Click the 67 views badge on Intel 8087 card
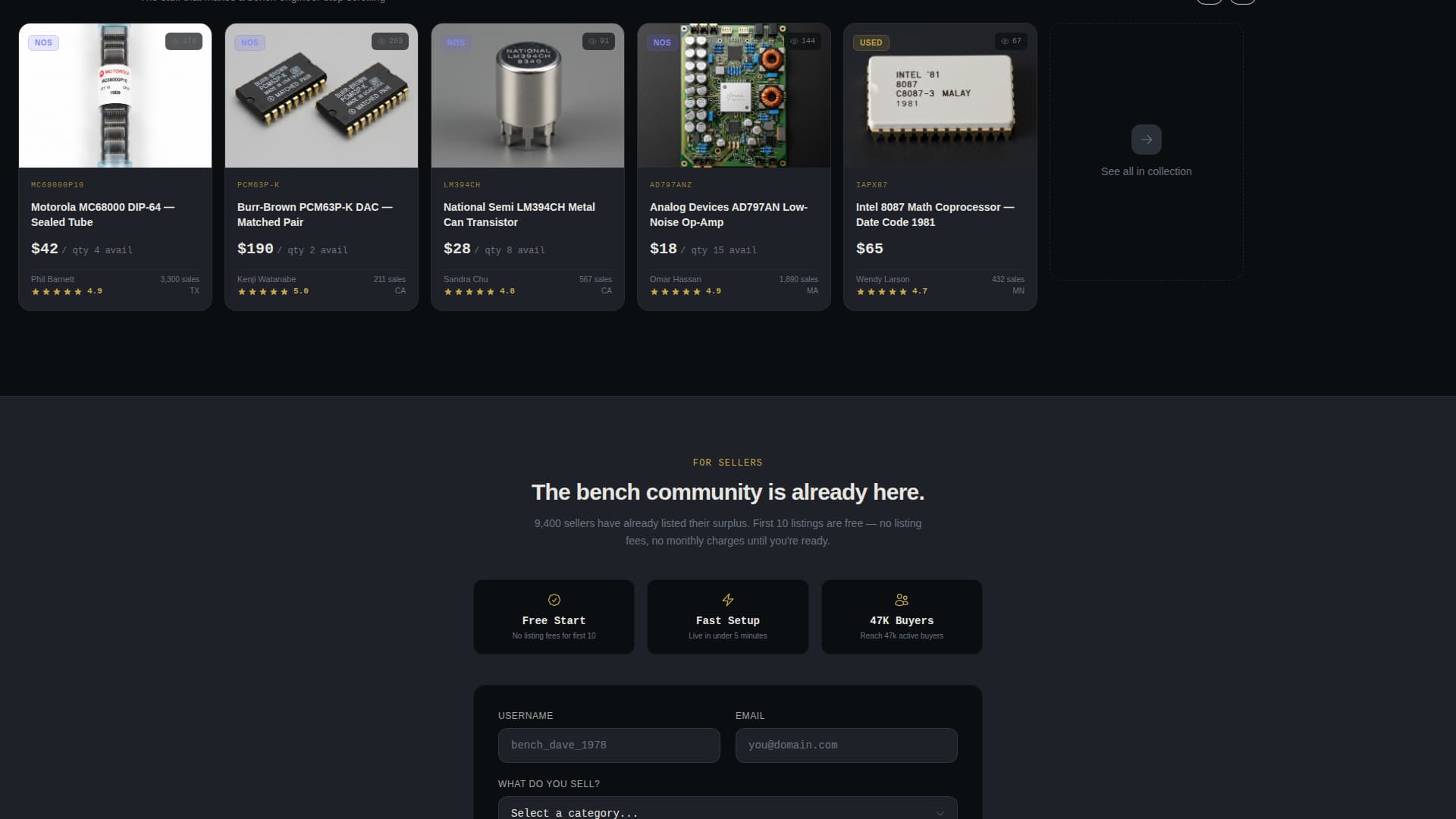 coord(1011,41)
